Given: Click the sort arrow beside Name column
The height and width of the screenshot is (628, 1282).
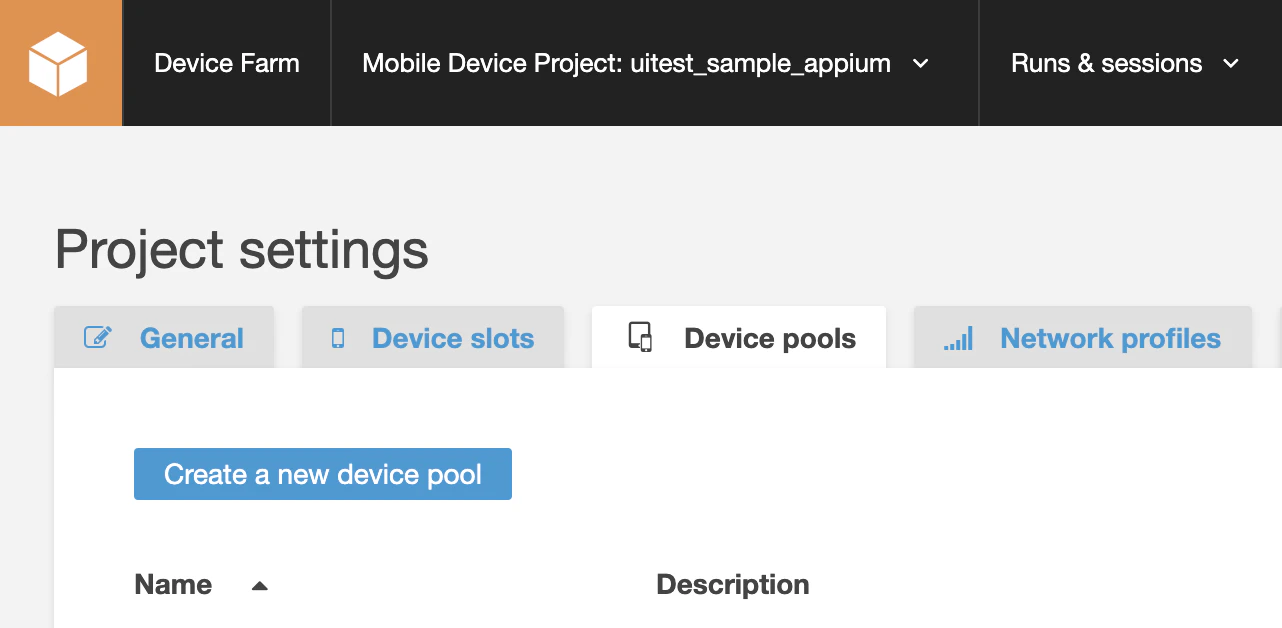Looking at the screenshot, I should (x=260, y=586).
